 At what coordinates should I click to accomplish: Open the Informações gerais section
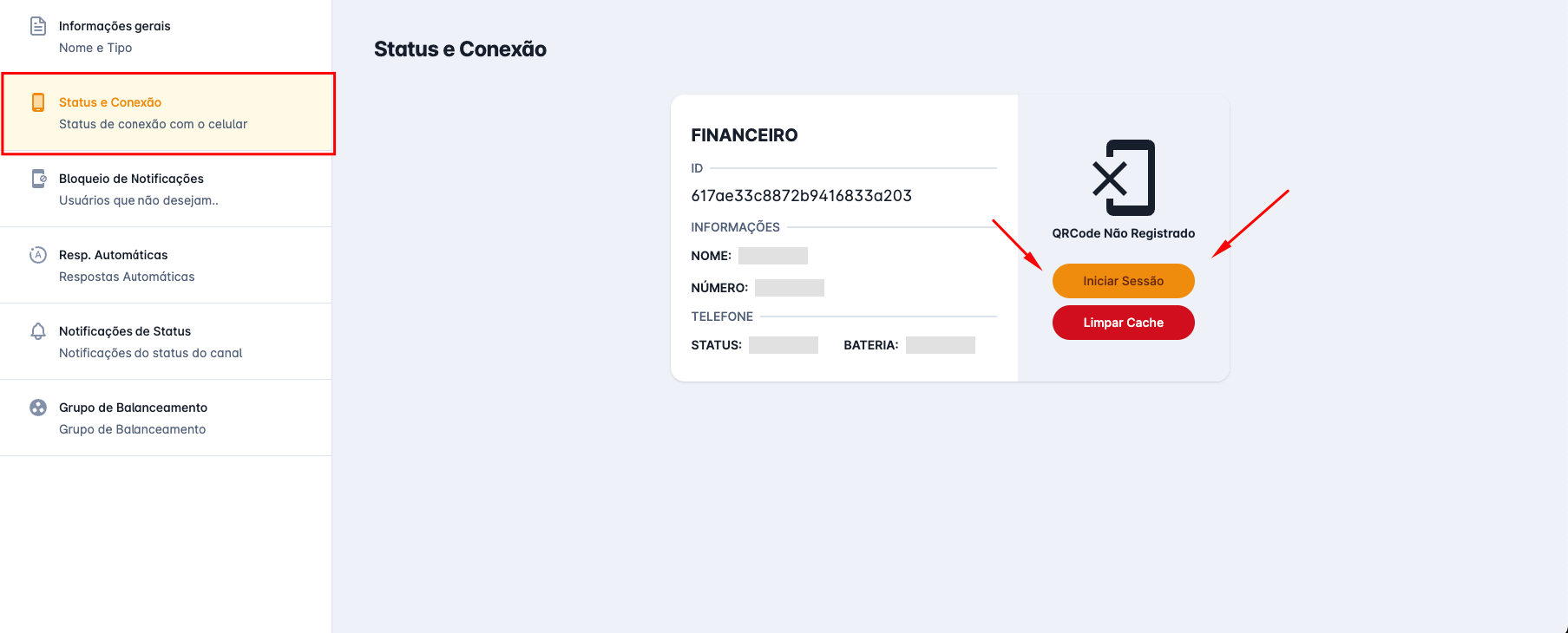coord(114,26)
